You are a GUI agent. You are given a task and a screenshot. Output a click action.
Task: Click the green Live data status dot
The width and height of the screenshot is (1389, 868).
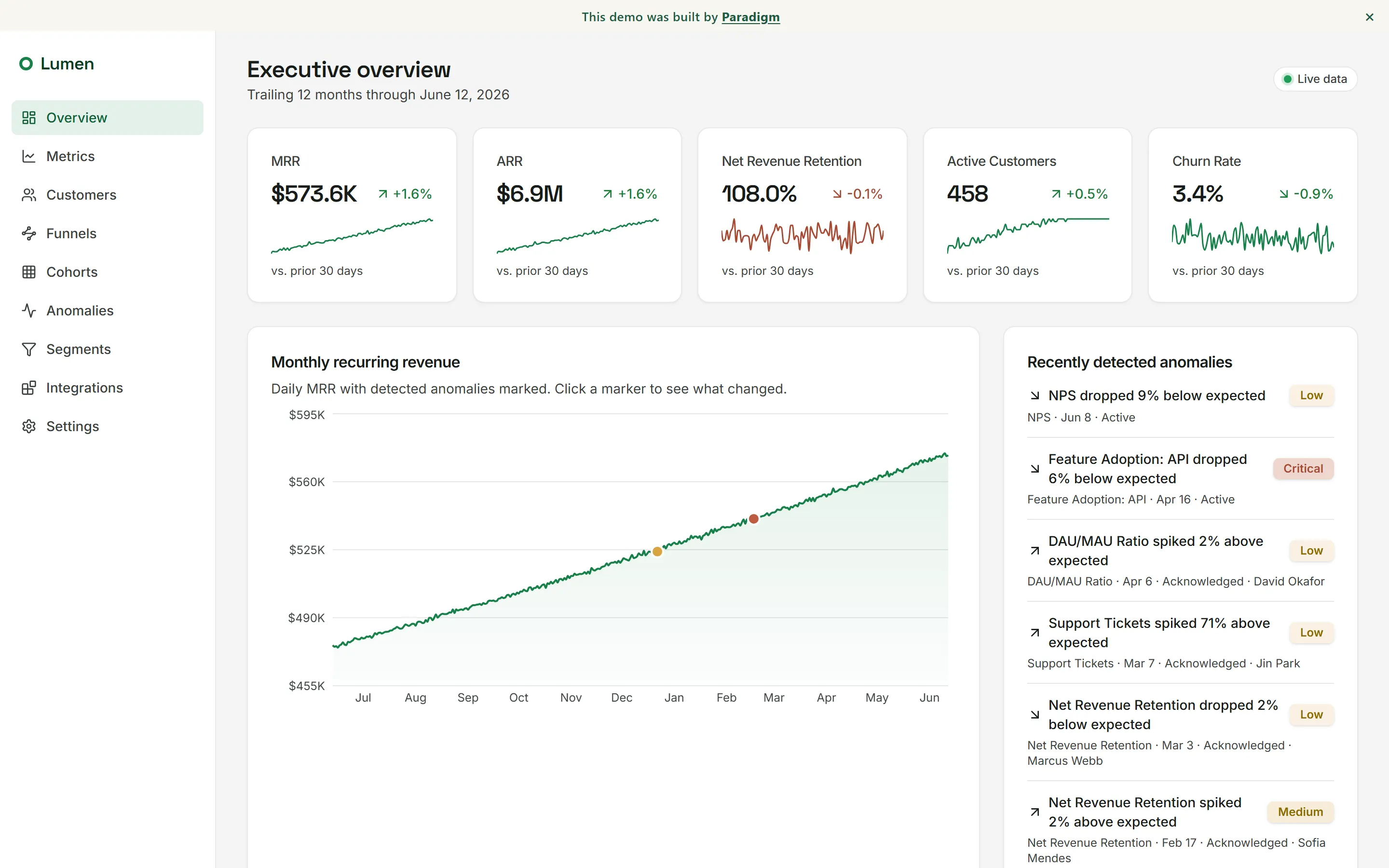pos(1287,79)
